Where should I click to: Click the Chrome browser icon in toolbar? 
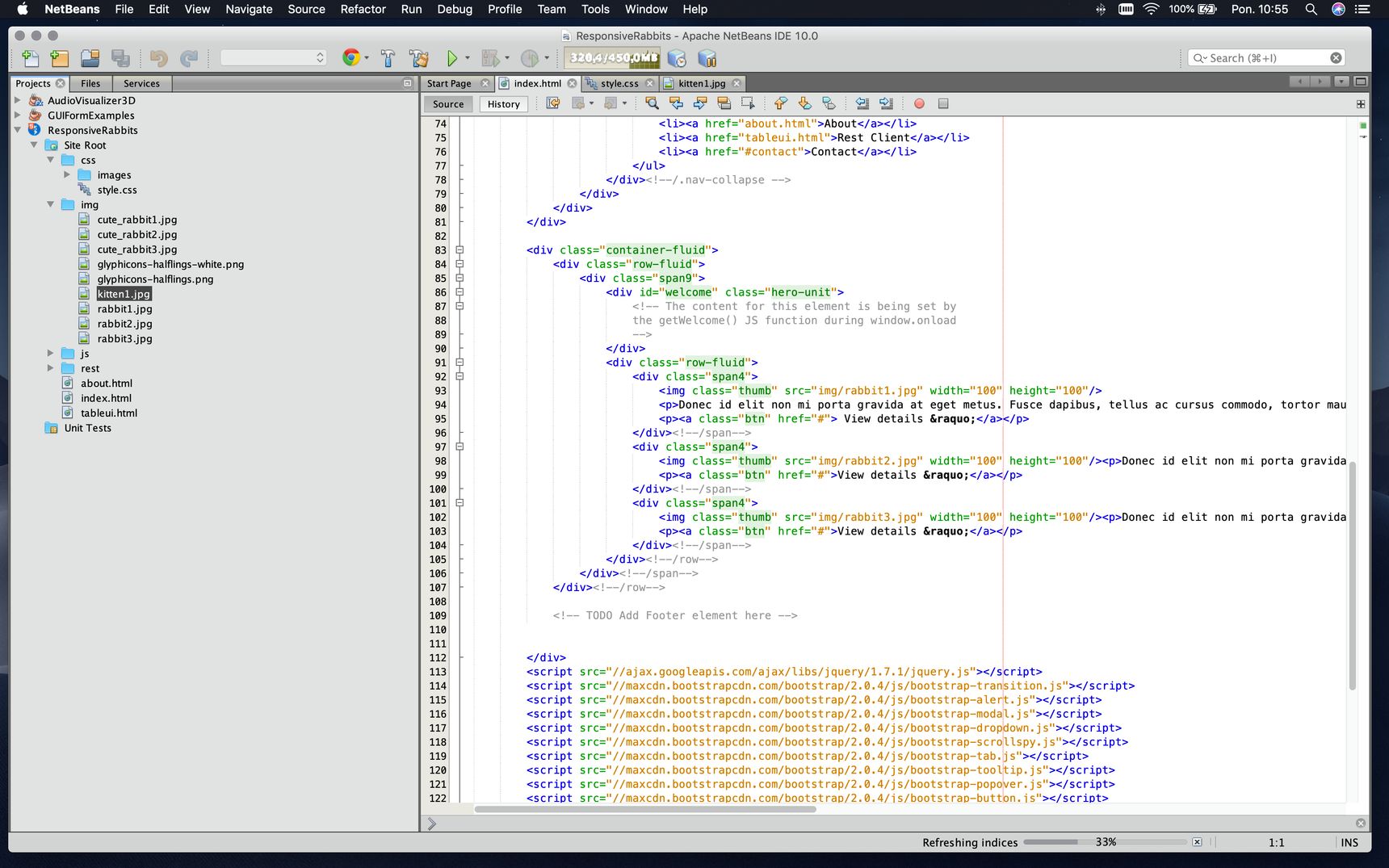coord(350,57)
